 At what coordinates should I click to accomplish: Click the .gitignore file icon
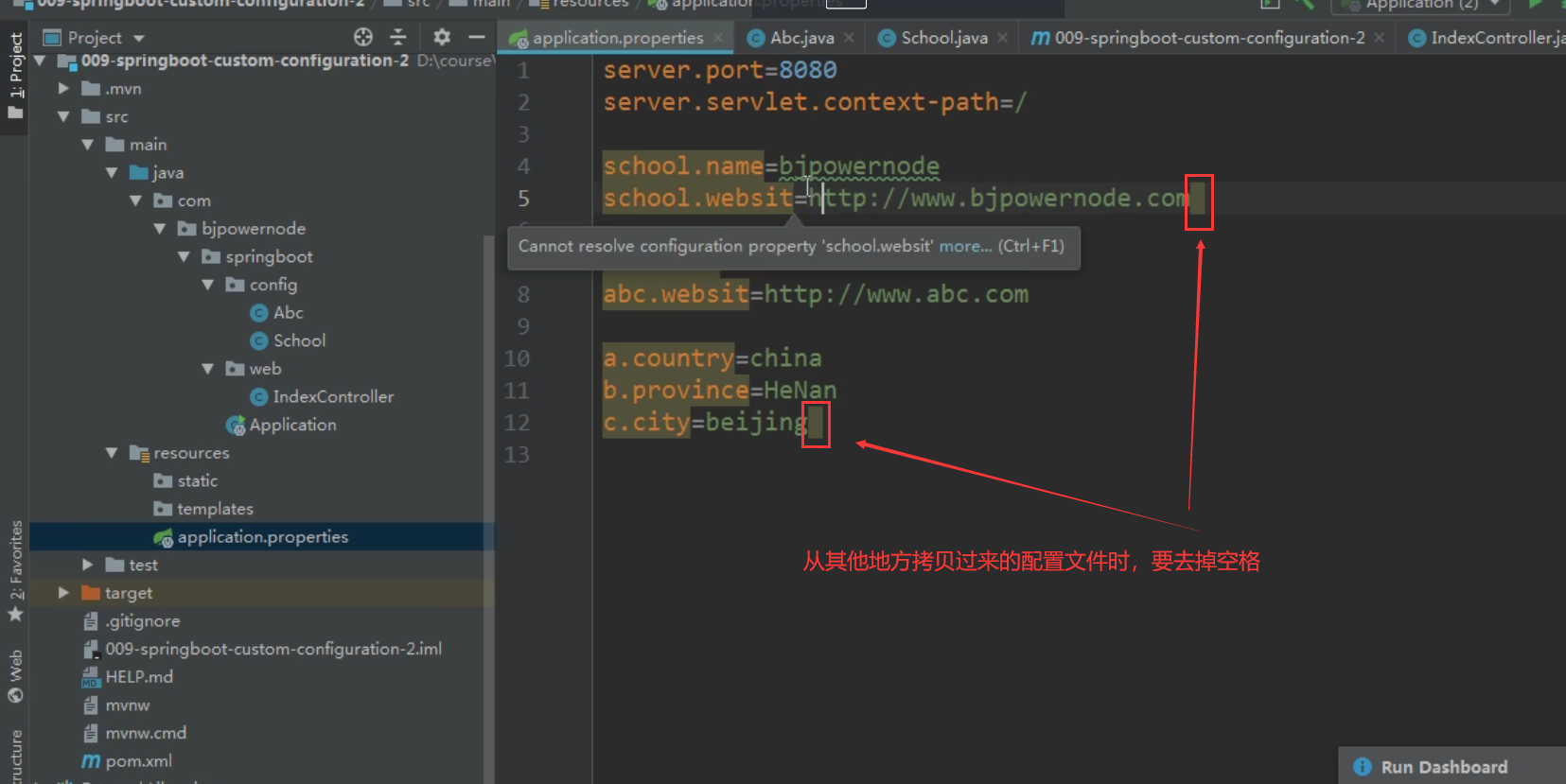point(91,621)
